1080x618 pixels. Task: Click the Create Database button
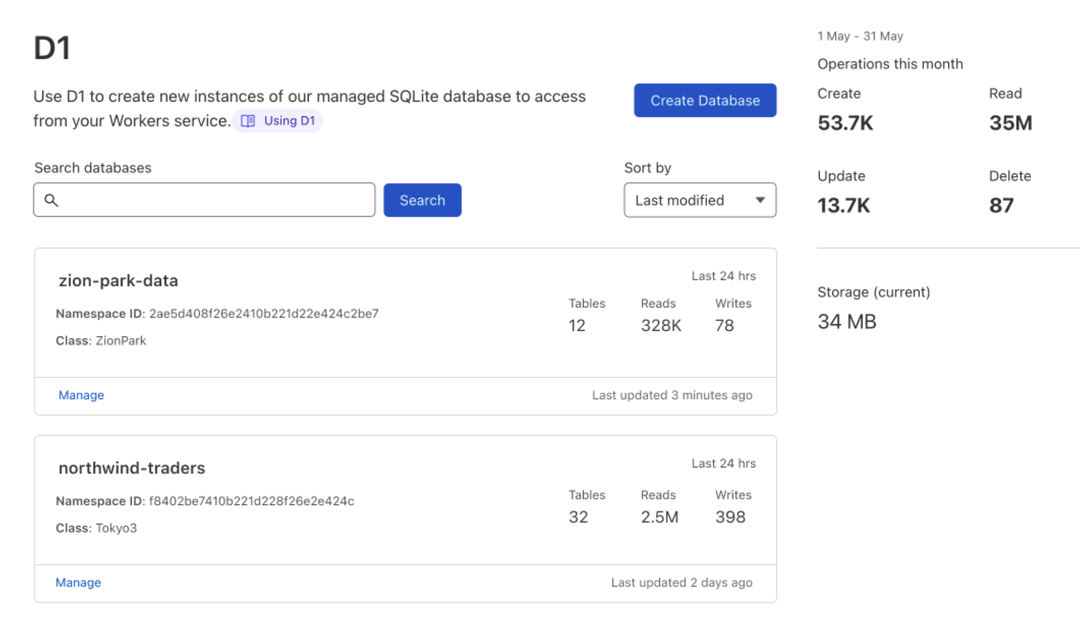point(705,100)
